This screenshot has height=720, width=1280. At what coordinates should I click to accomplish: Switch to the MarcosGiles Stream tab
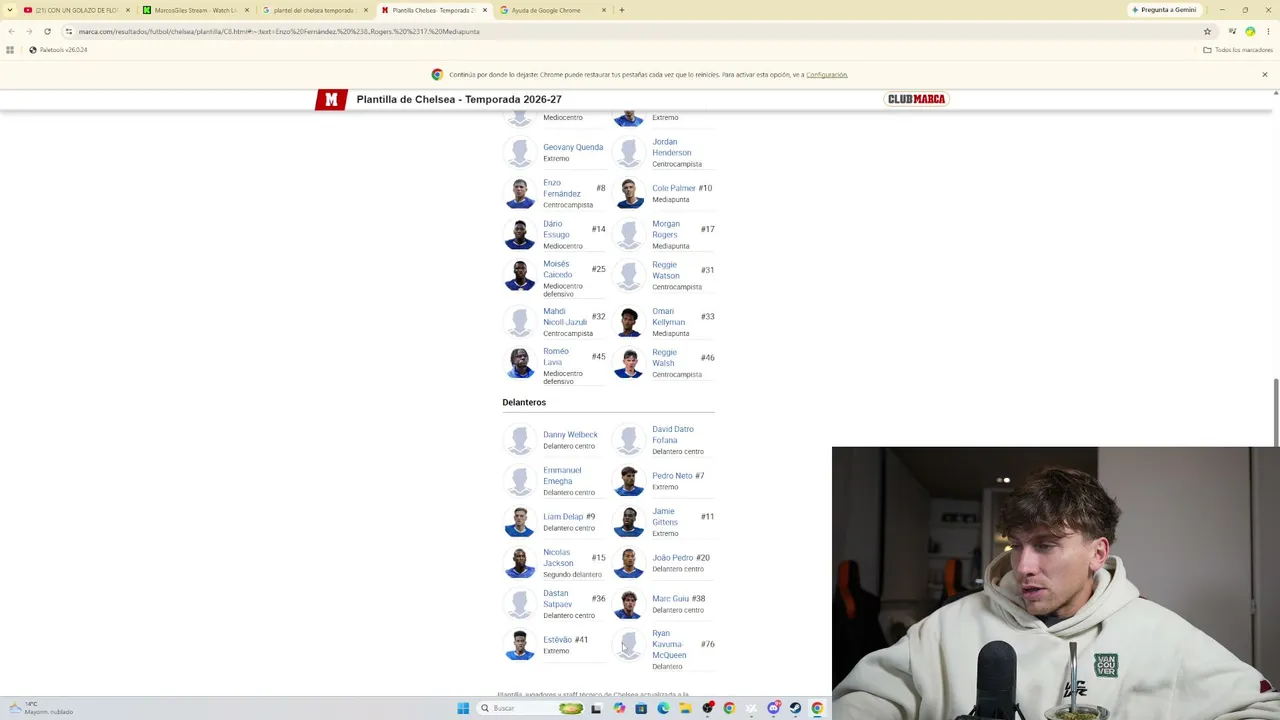(195, 10)
